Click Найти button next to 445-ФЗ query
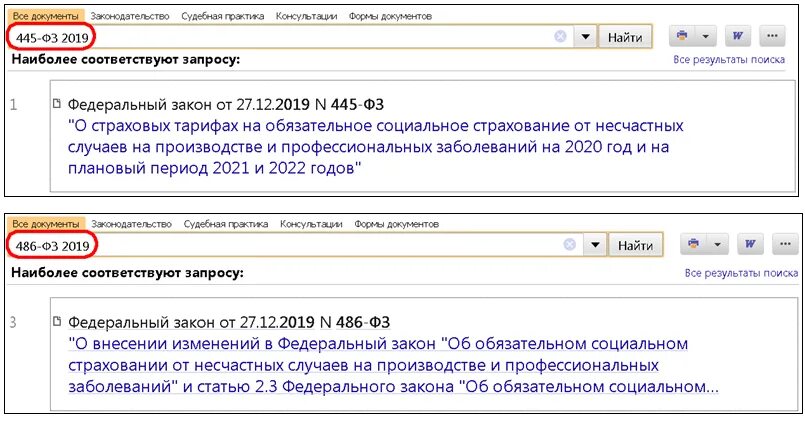The height and width of the screenshot is (422, 805). tap(625, 37)
